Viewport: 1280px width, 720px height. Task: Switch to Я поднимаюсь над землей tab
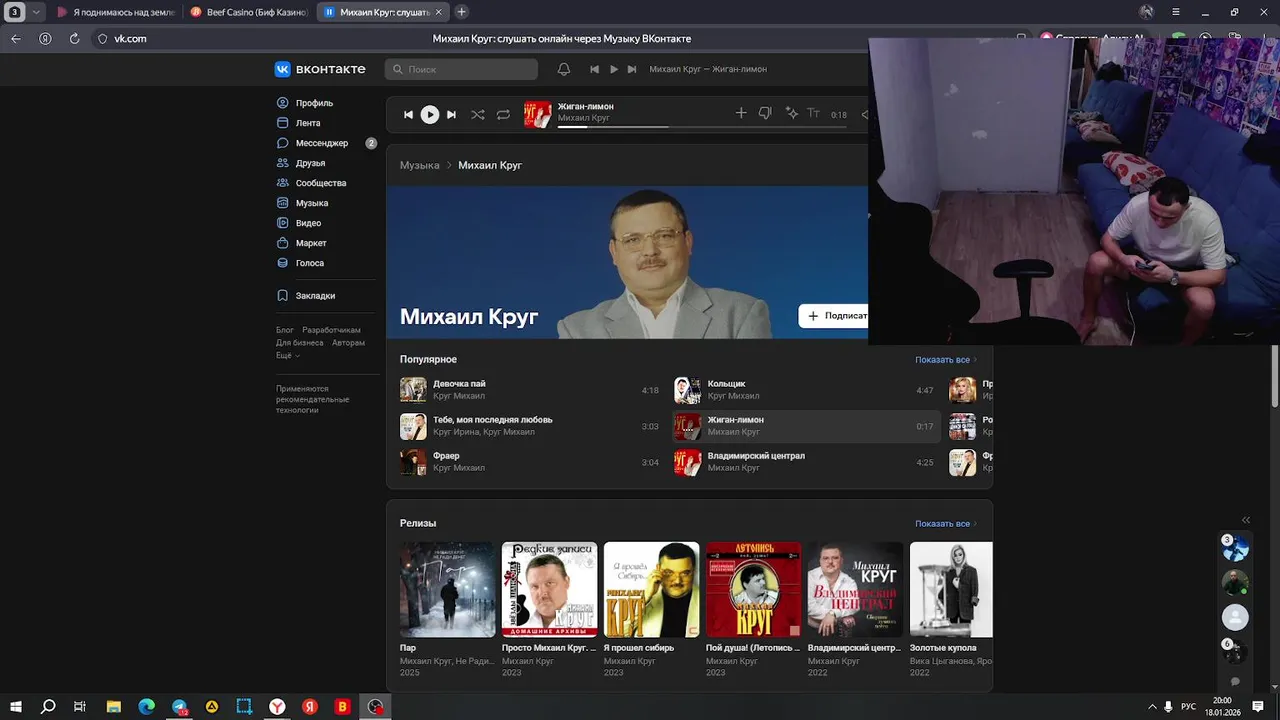115,12
